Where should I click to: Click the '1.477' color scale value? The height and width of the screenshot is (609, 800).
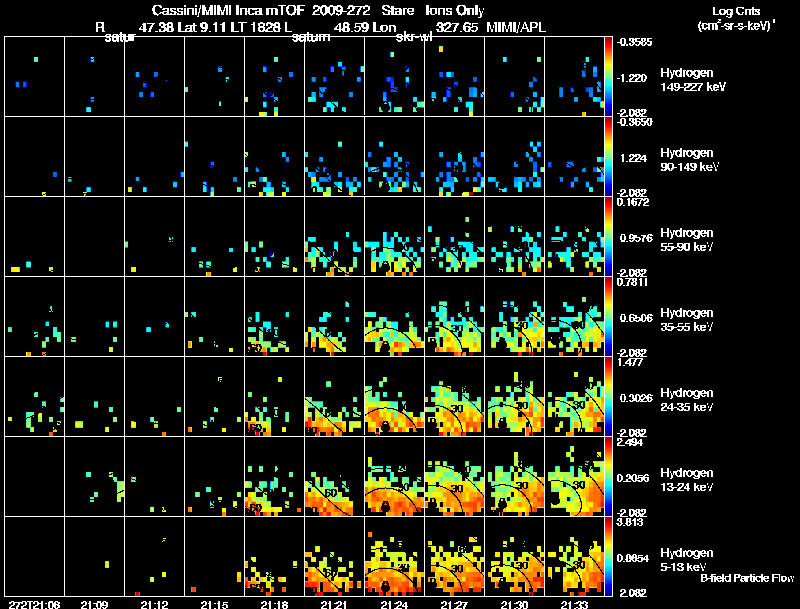pyautogui.click(x=630, y=362)
